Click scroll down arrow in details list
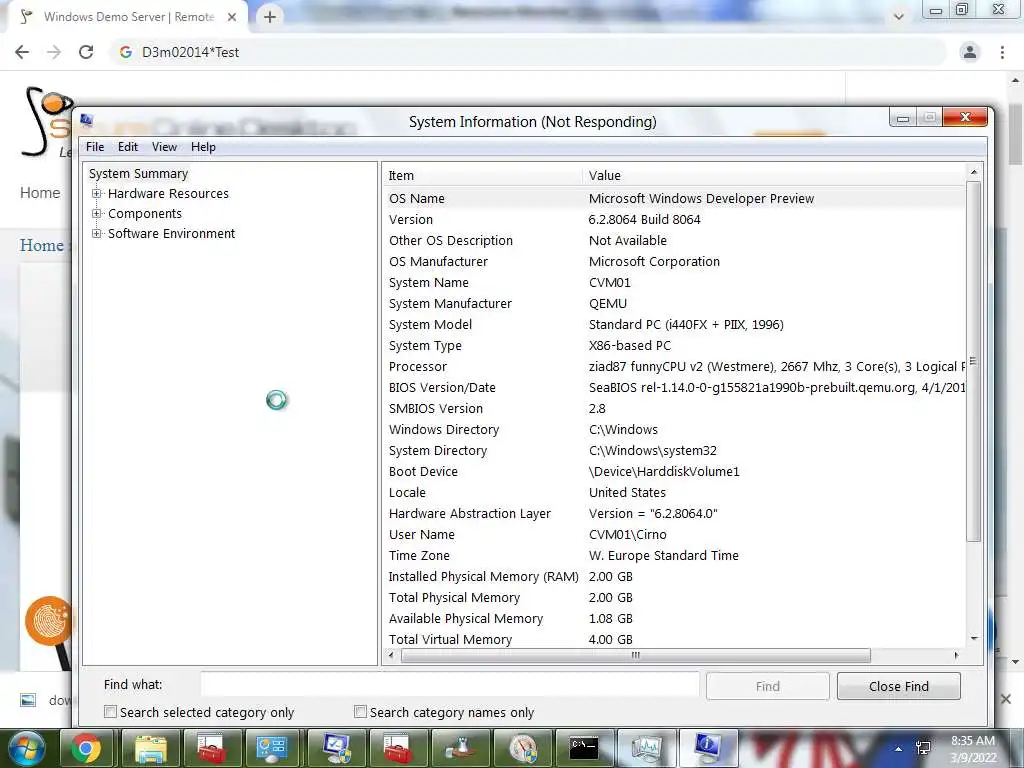 (974, 638)
